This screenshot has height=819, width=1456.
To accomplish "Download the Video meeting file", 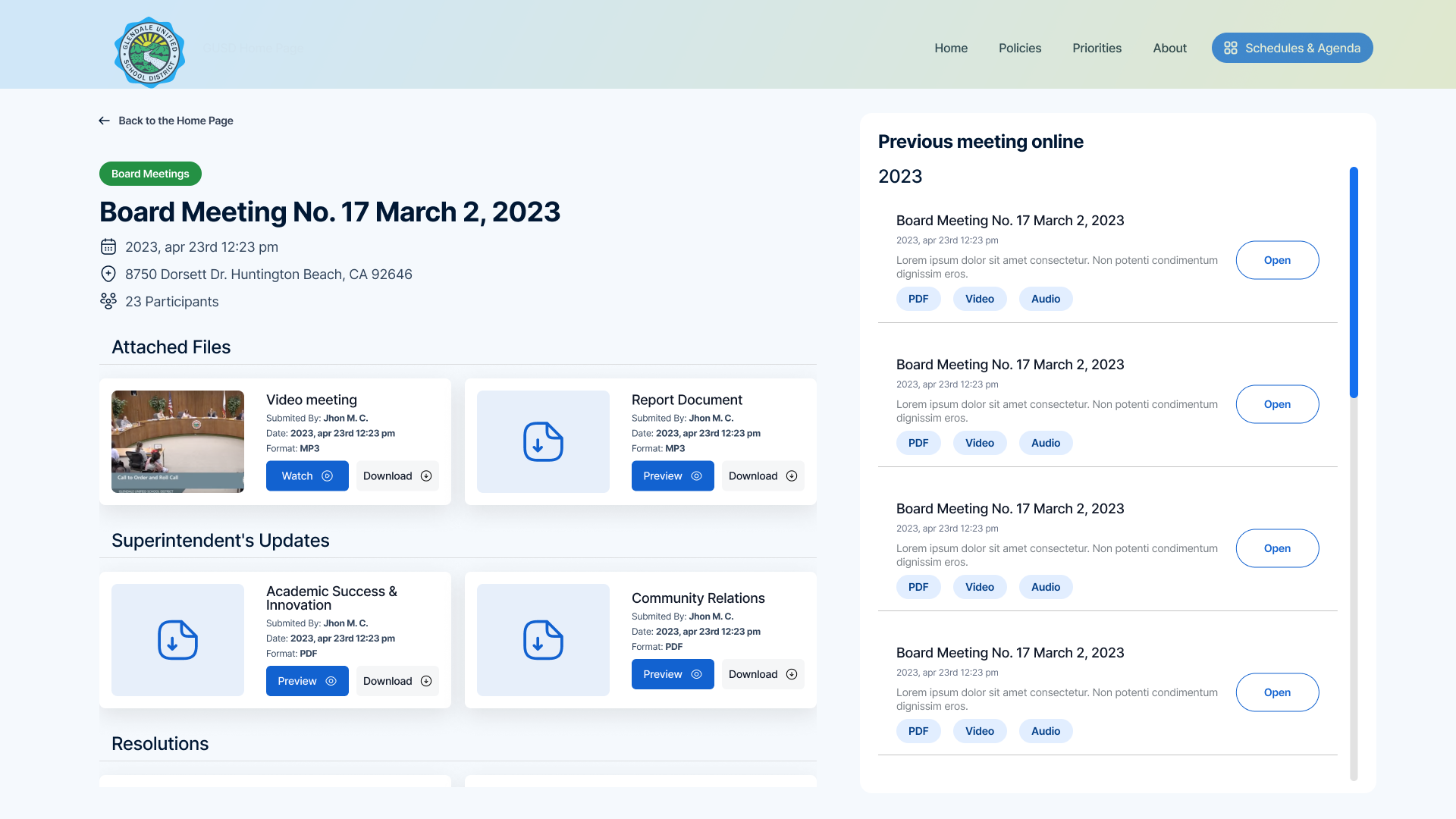I will click(x=397, y=476).
